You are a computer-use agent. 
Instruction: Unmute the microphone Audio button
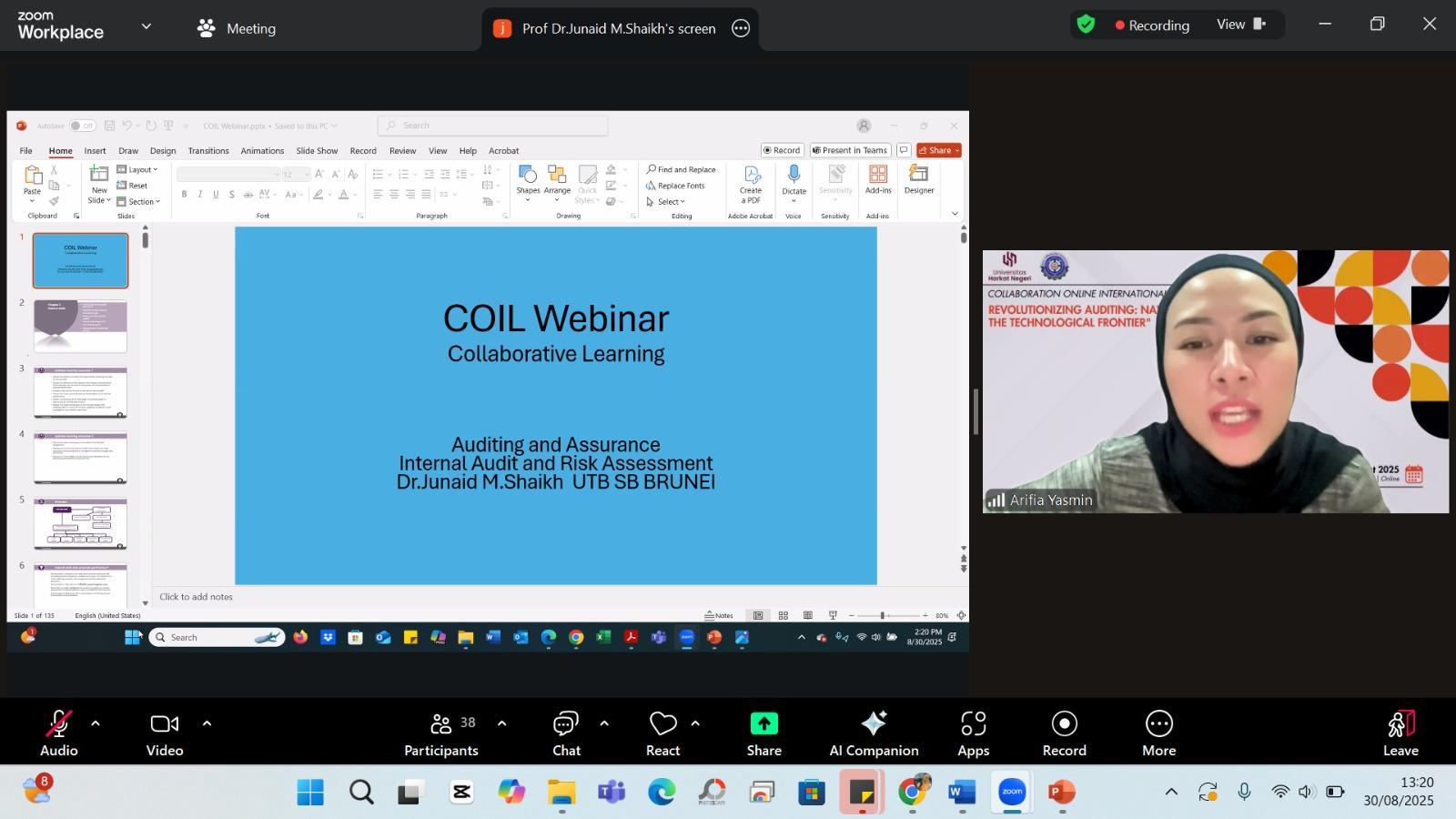[59, 733]
